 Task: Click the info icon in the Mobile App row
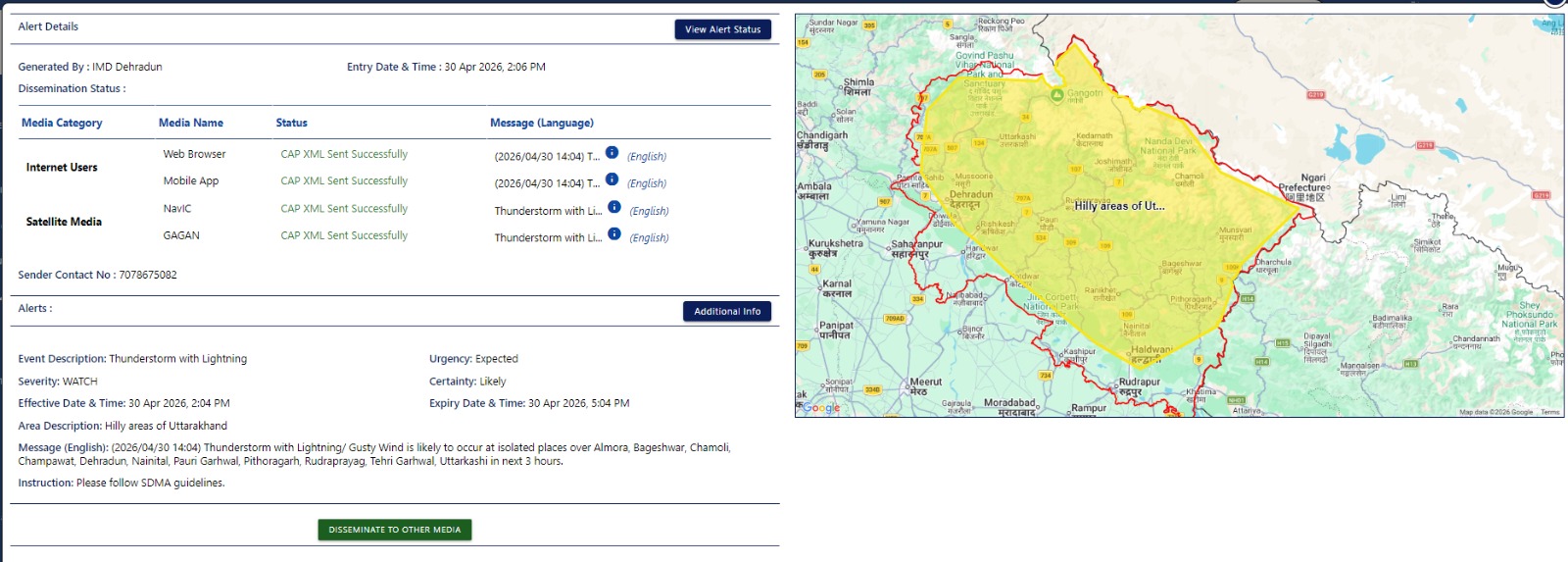coord(612,179)
